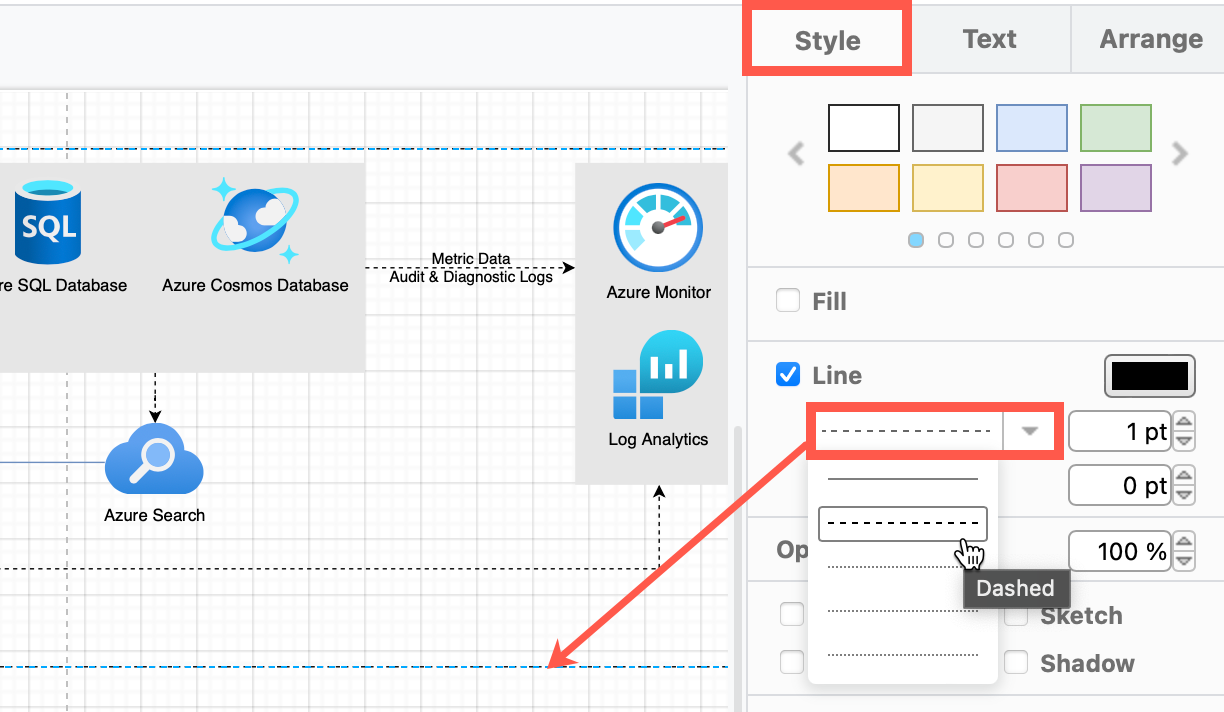Enable the Fill checkbox
The width and height of the screenshot is (1224, 712).
pos(788,300)
